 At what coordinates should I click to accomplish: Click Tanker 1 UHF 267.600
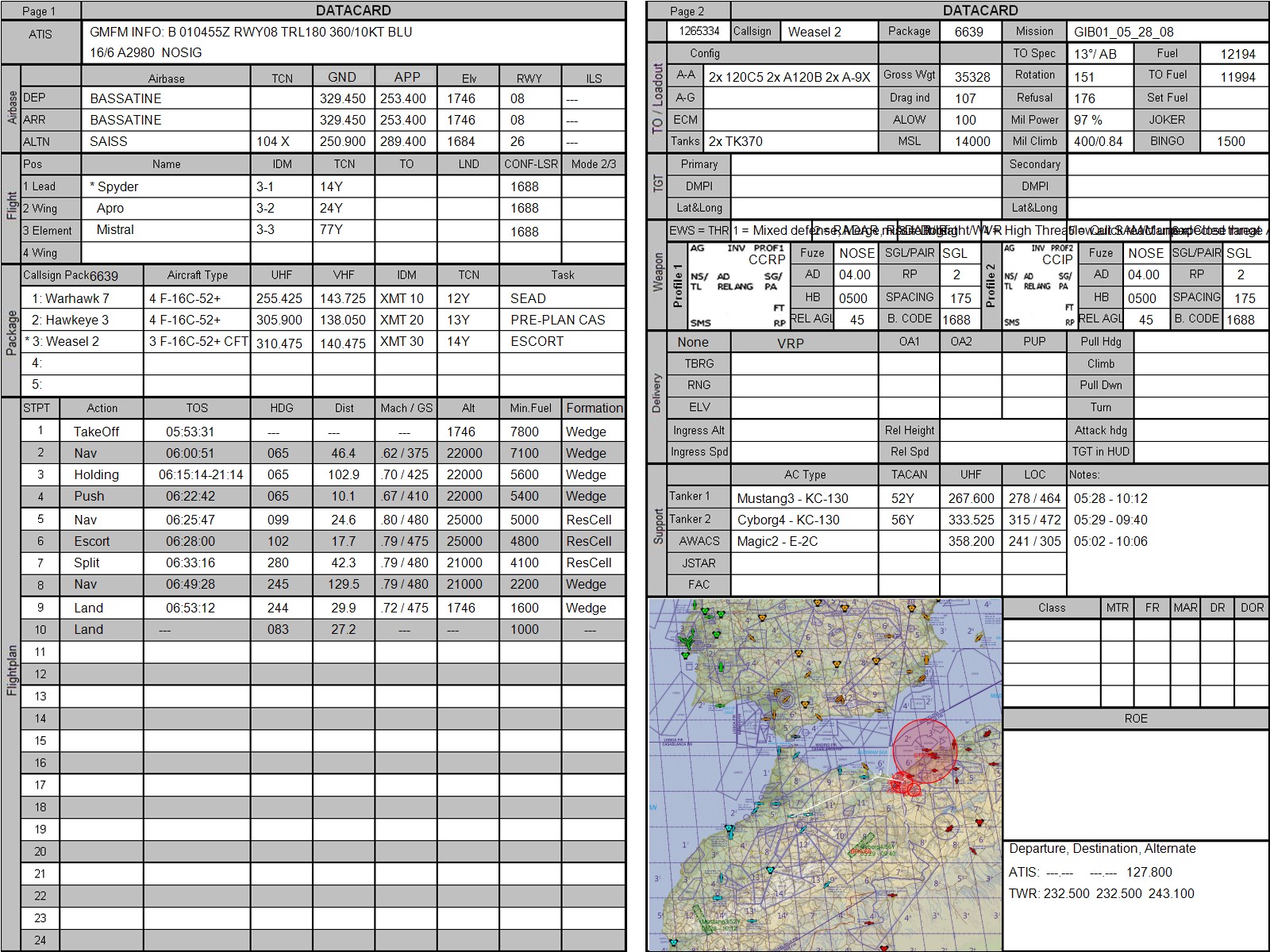click(971, 498)
